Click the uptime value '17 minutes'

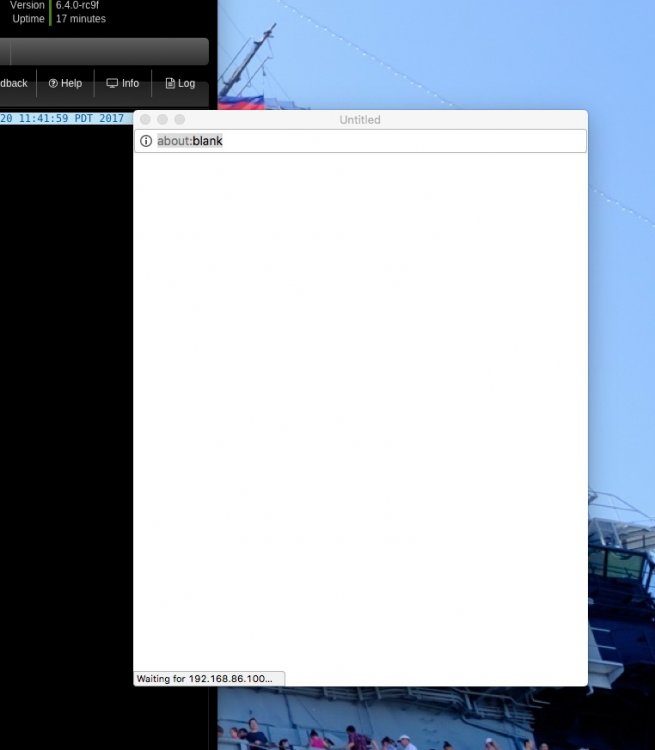point(81,19)
